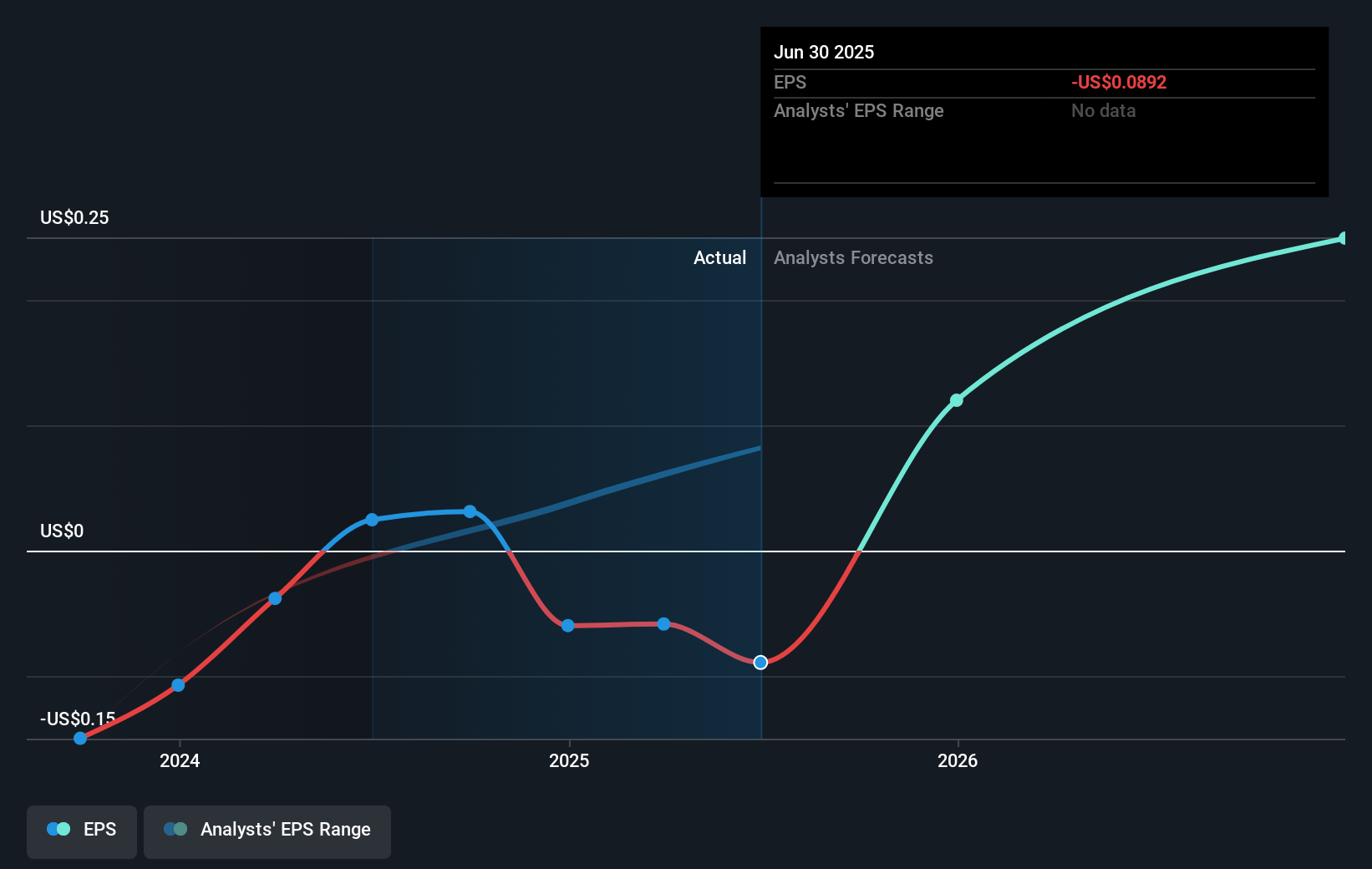
Task: Click the EPS data point at 2025 start
Action: [x=567, y=626]
